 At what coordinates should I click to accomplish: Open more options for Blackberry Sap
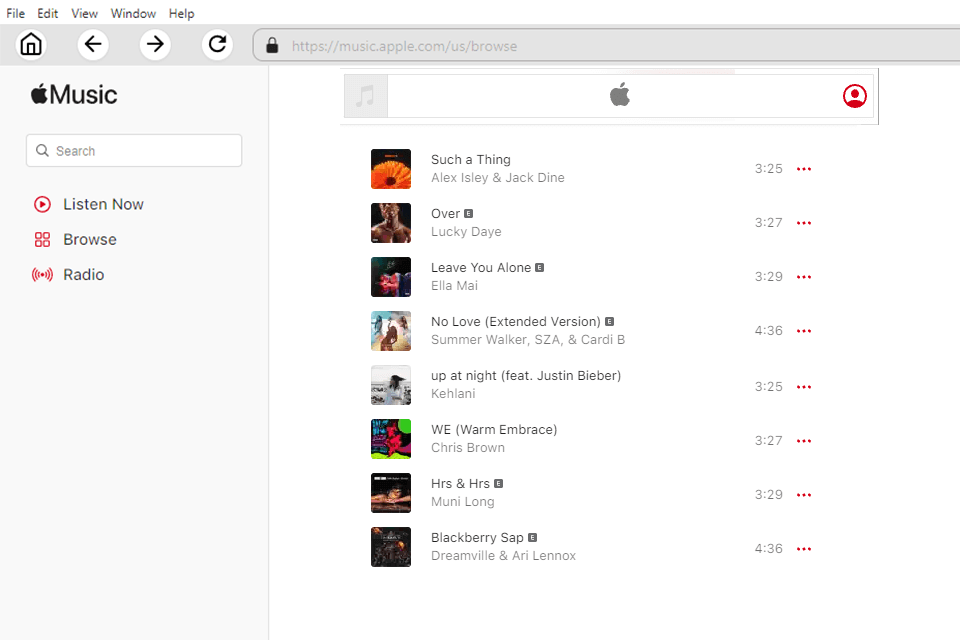(804, 549)
